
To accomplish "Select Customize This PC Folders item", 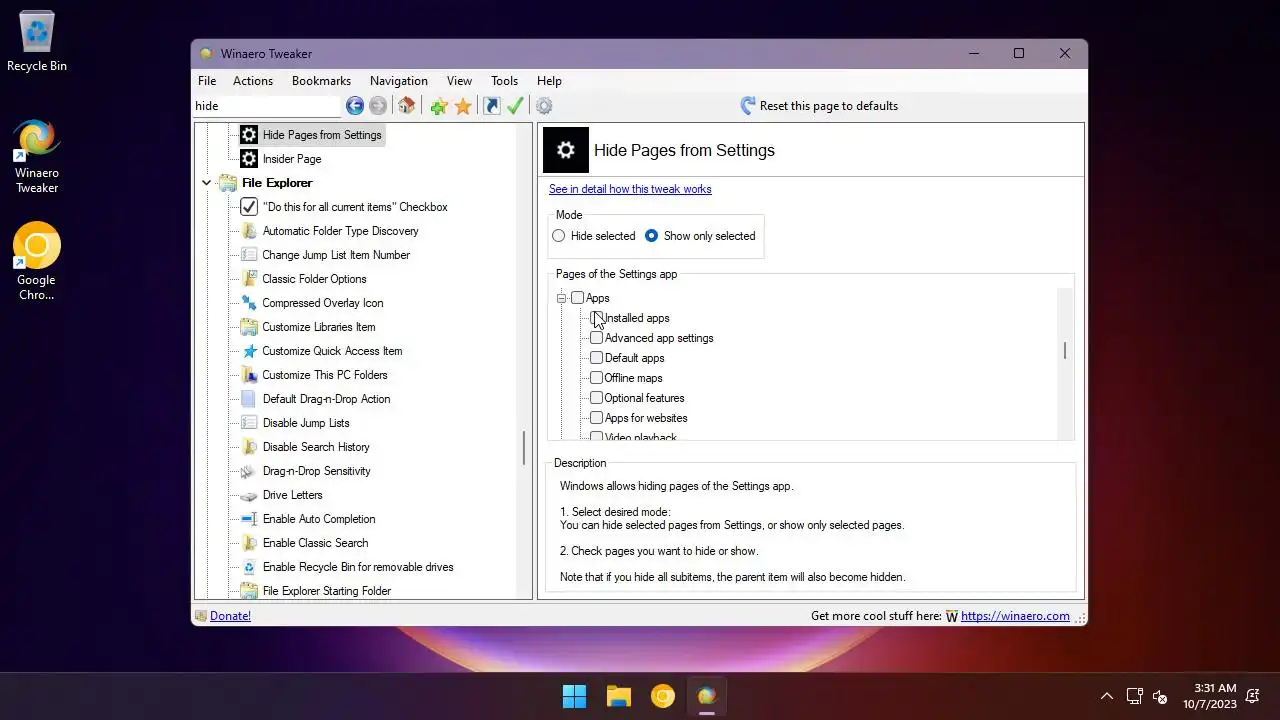I will (x=325, y=375).
